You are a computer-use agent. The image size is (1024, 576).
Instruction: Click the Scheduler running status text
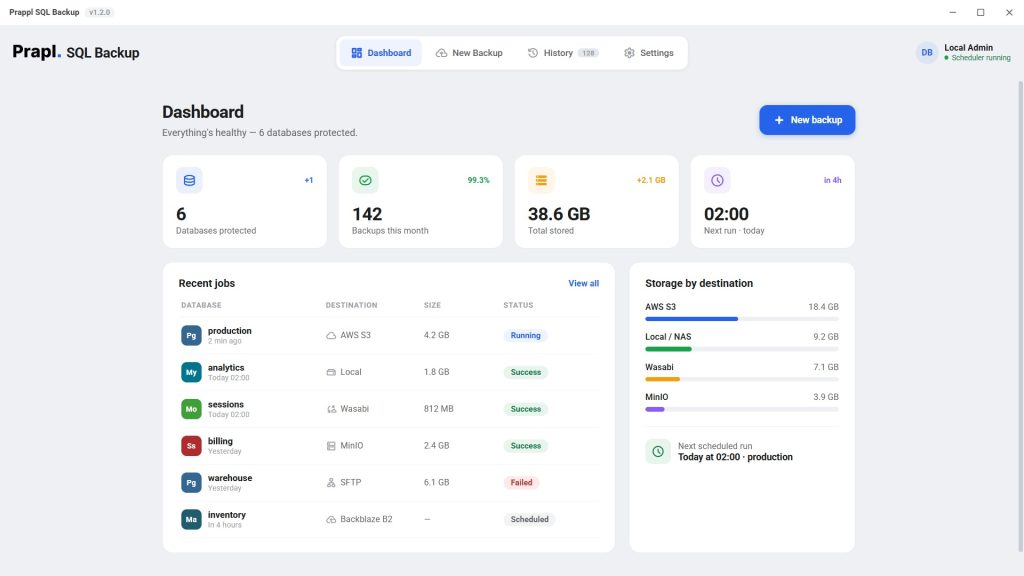pyautogui.click(x=980, y=58)
